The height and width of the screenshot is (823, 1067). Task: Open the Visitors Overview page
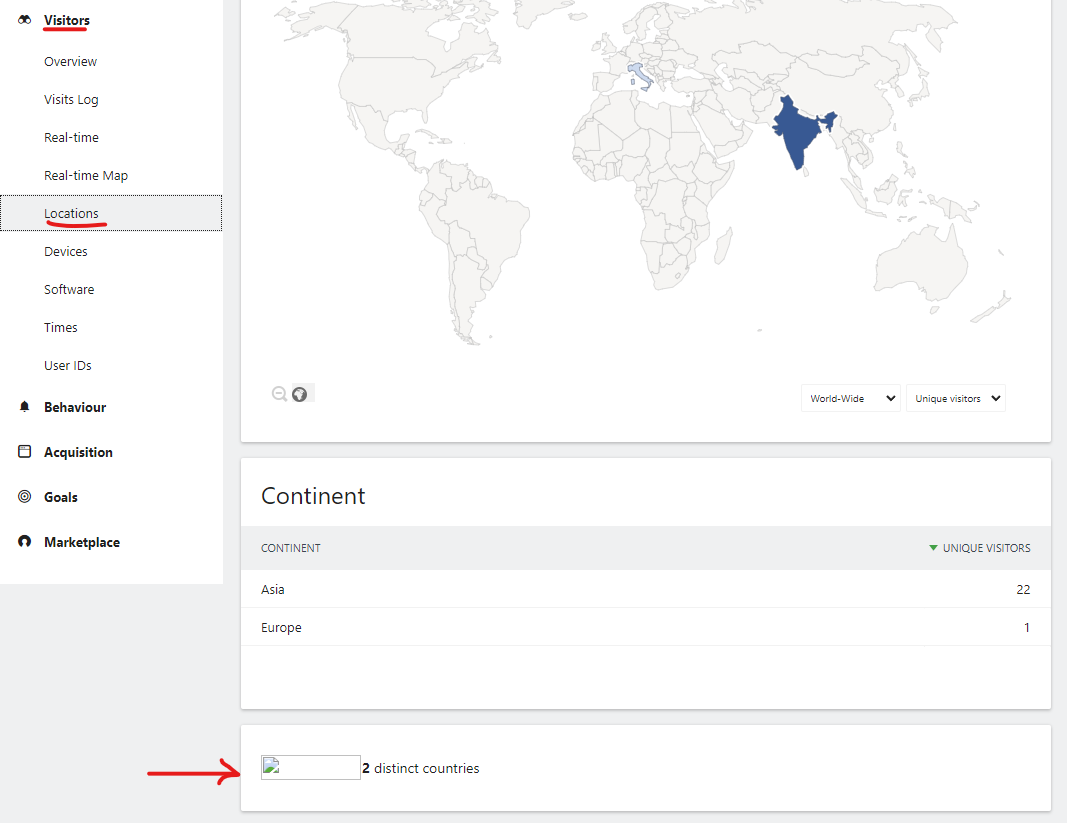tap(70, 61)
